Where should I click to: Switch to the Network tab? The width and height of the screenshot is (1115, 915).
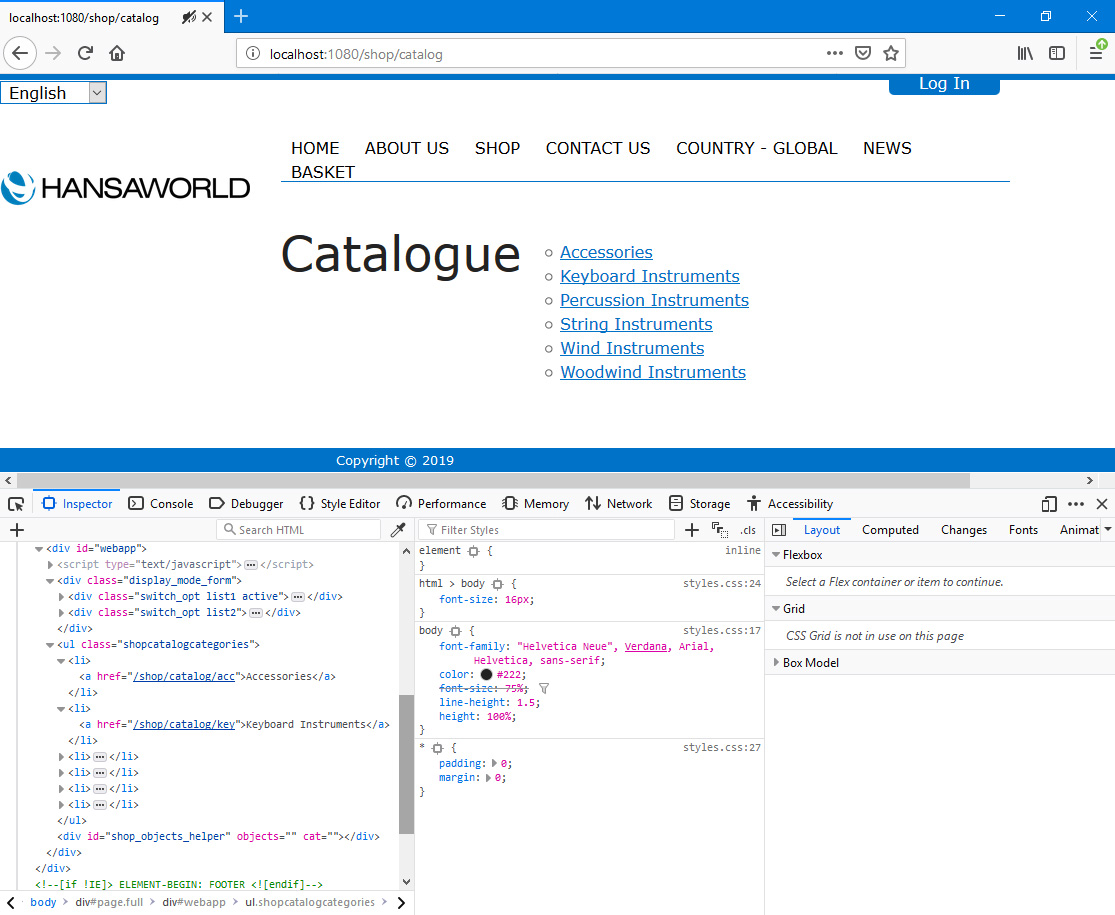pyautogui.click(x=619, y=504)
